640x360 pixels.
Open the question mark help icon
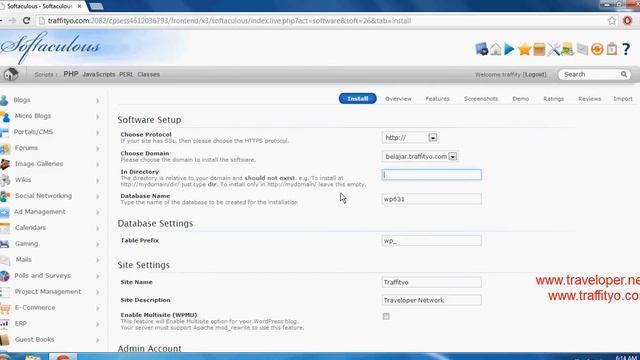(x=626, y=49)
